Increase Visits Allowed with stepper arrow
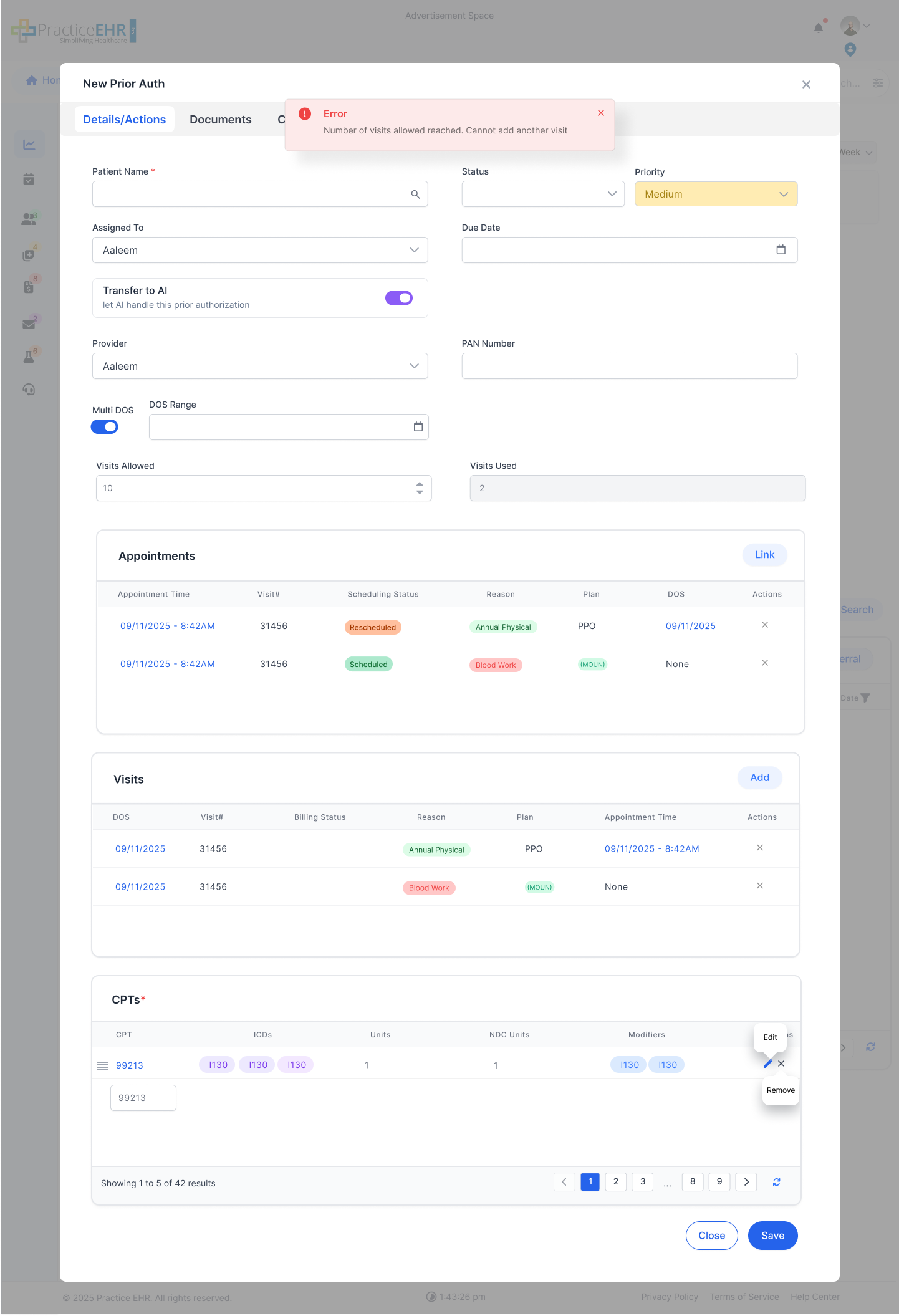The image size is (899, 1316). (420, 484)
